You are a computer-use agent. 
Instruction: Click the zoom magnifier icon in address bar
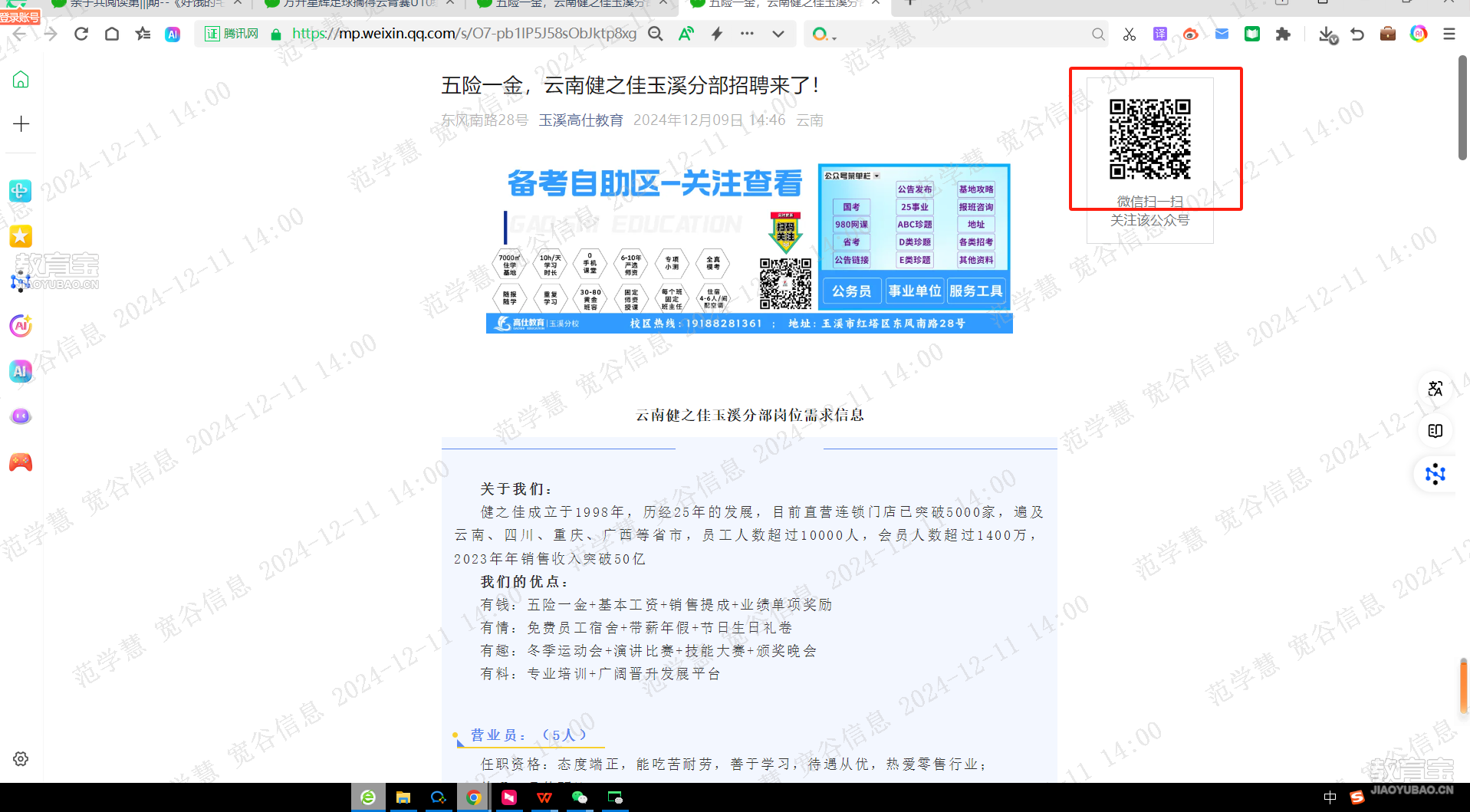(x=656, y=34)
